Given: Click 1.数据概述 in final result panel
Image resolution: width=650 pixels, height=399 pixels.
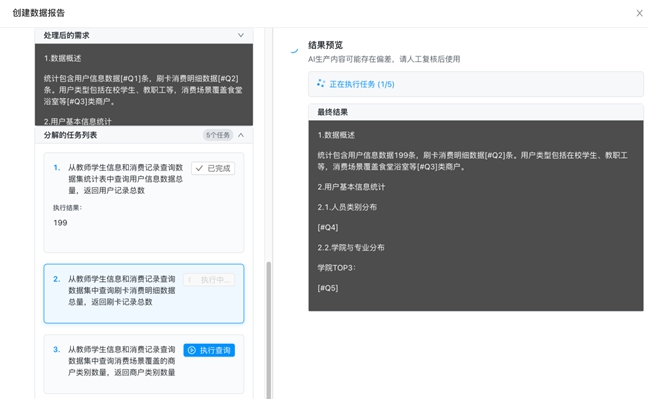Looking at the screenshot, I should [336, 135].
